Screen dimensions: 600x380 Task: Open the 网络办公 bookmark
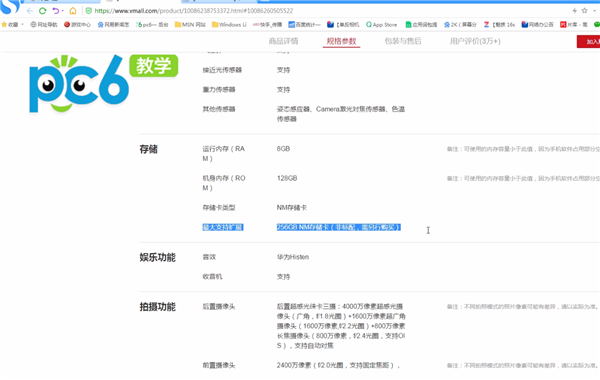537,24
